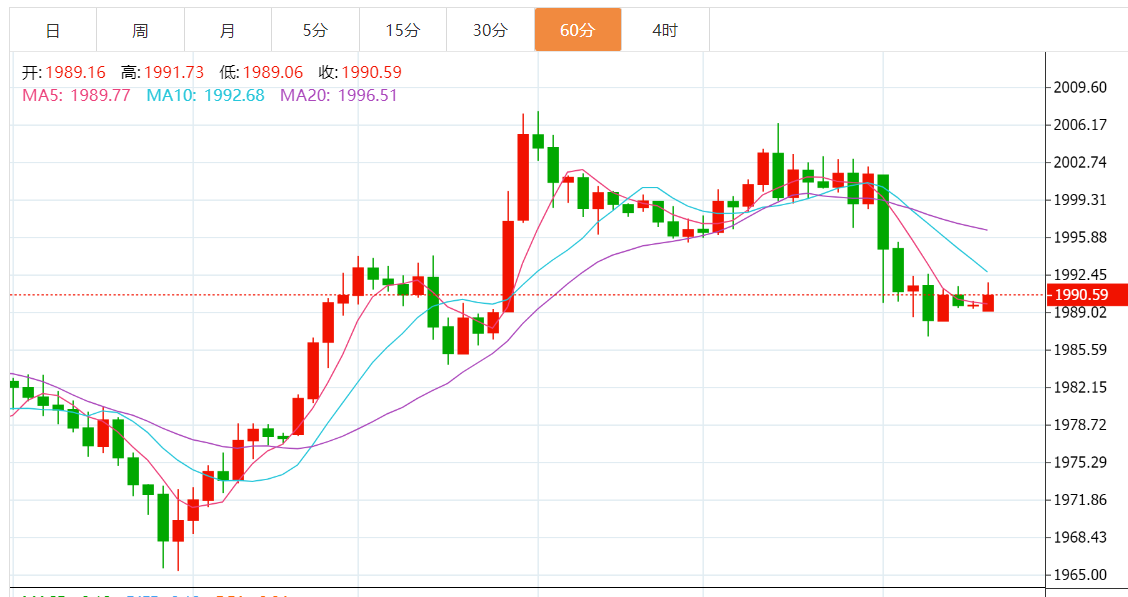The height and width of the screenshot is (597, 1128).
Task: Click the 2002.74 price axis label
Action: click(1080, 163)
